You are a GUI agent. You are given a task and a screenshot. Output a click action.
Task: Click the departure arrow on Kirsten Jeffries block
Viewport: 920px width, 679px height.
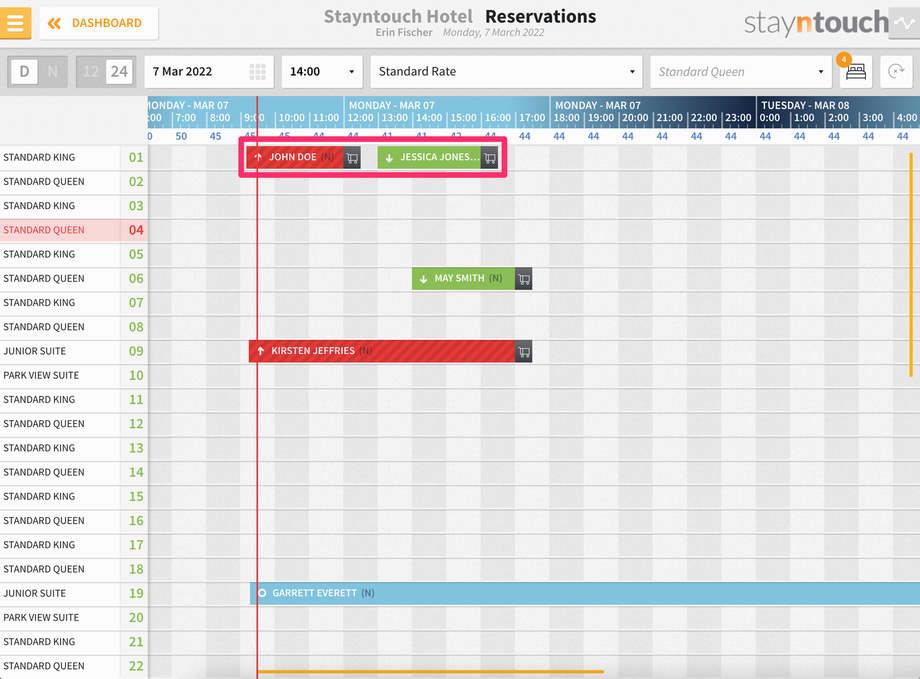click(261, 351)
